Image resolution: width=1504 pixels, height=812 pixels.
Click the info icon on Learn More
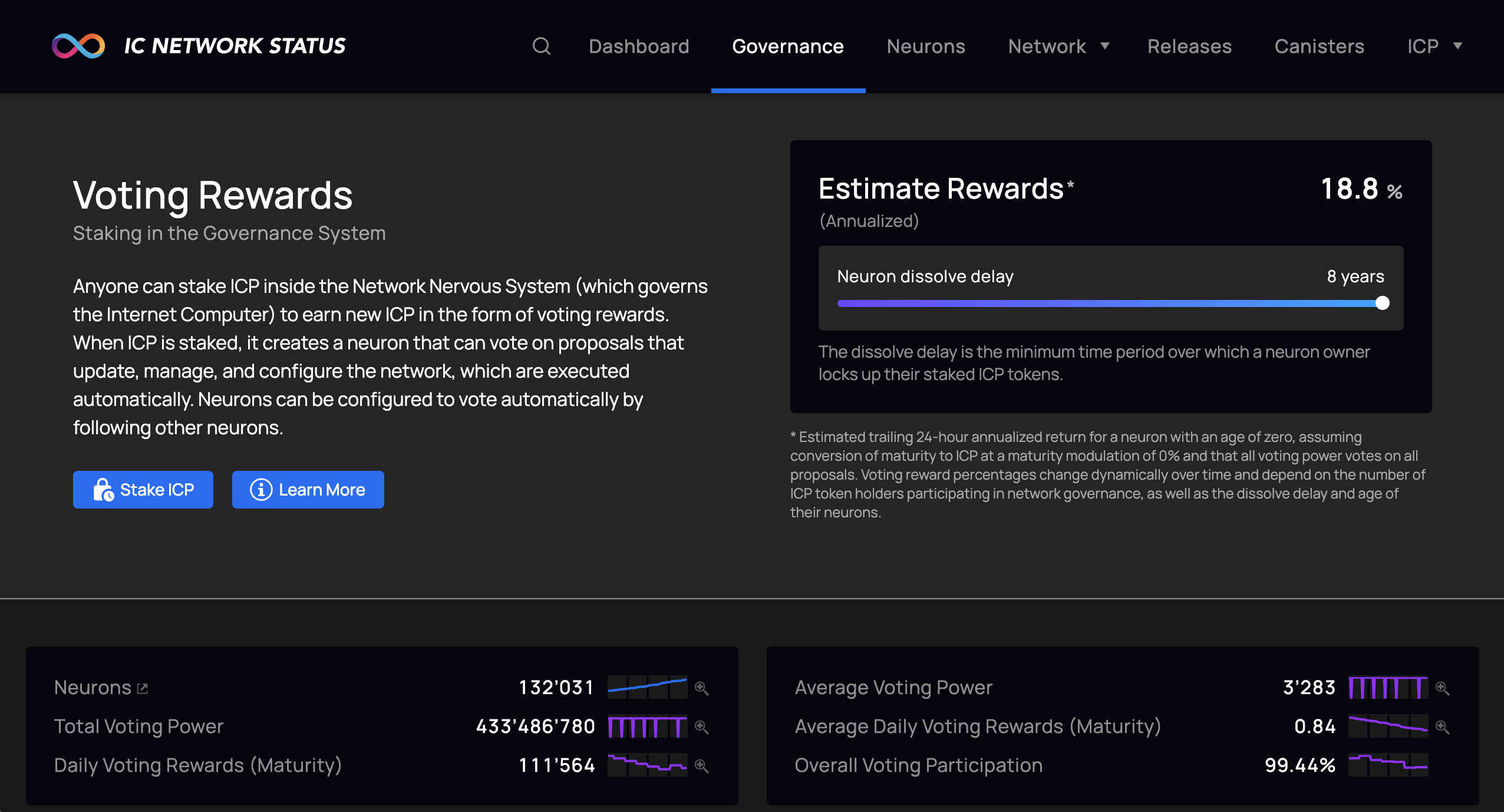261,490
